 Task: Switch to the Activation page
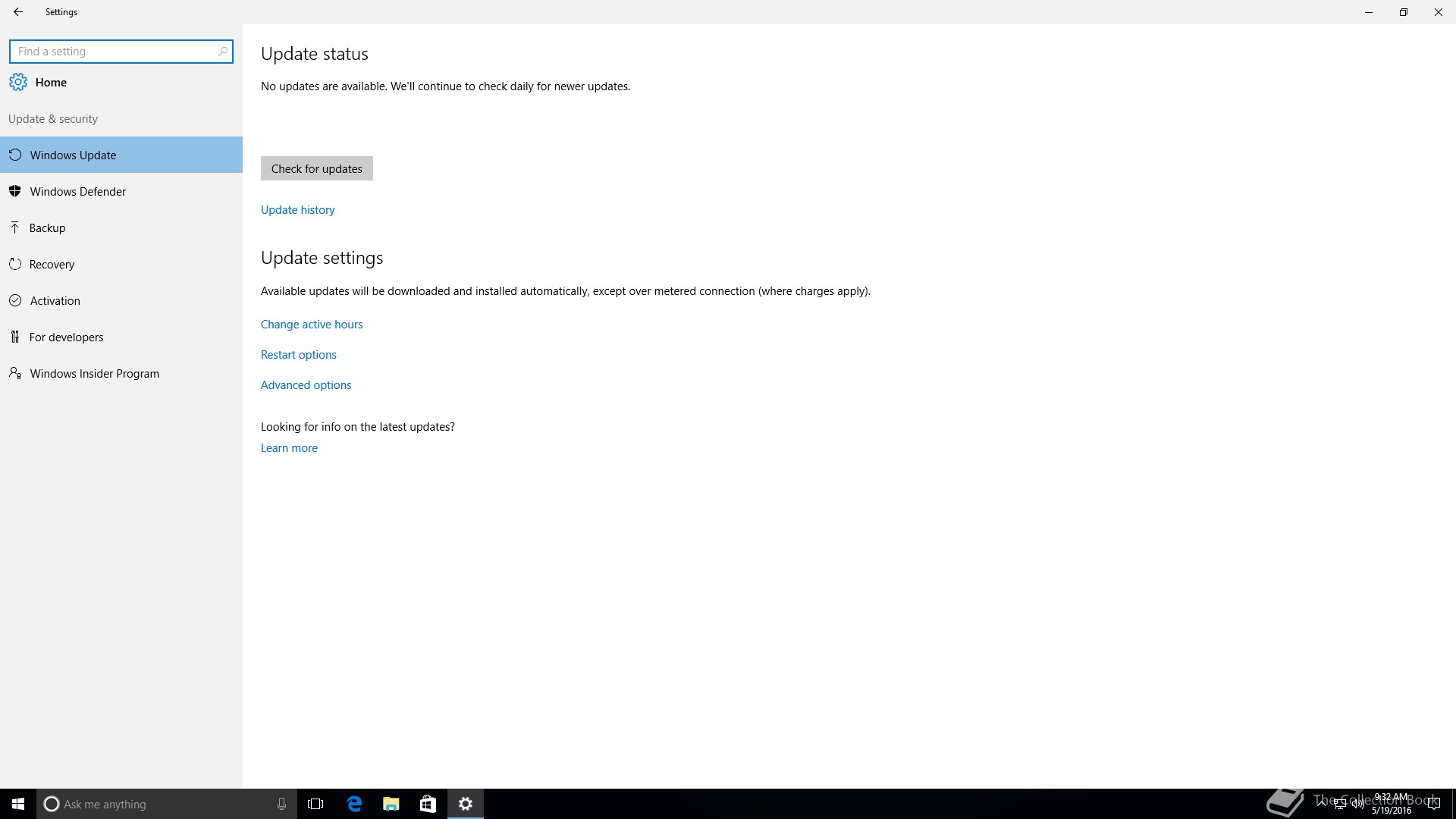(x=121, y=300)
